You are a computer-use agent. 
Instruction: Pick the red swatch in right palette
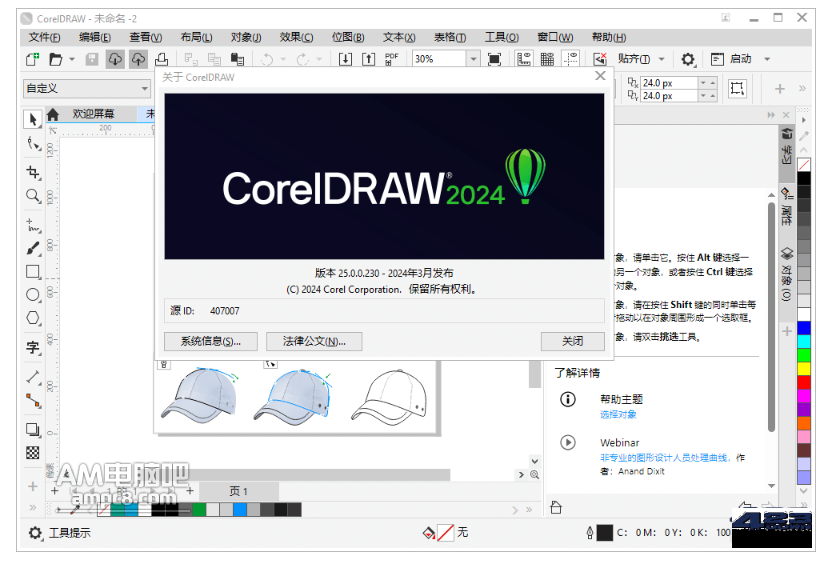[804, 382]
